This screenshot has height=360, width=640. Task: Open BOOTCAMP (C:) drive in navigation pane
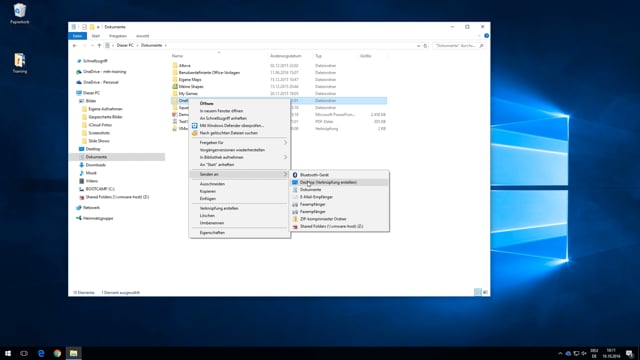(x=100, y=189)
